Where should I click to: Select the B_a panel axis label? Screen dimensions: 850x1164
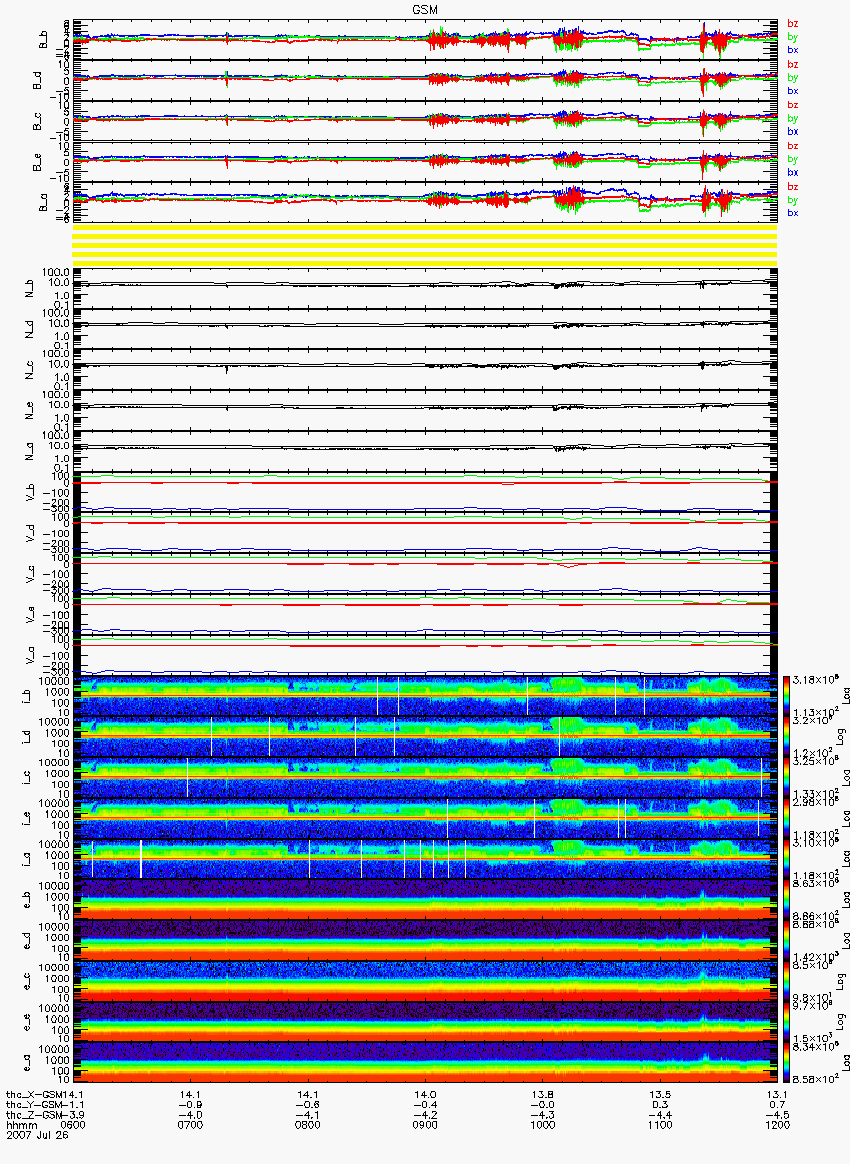point(44,203)
